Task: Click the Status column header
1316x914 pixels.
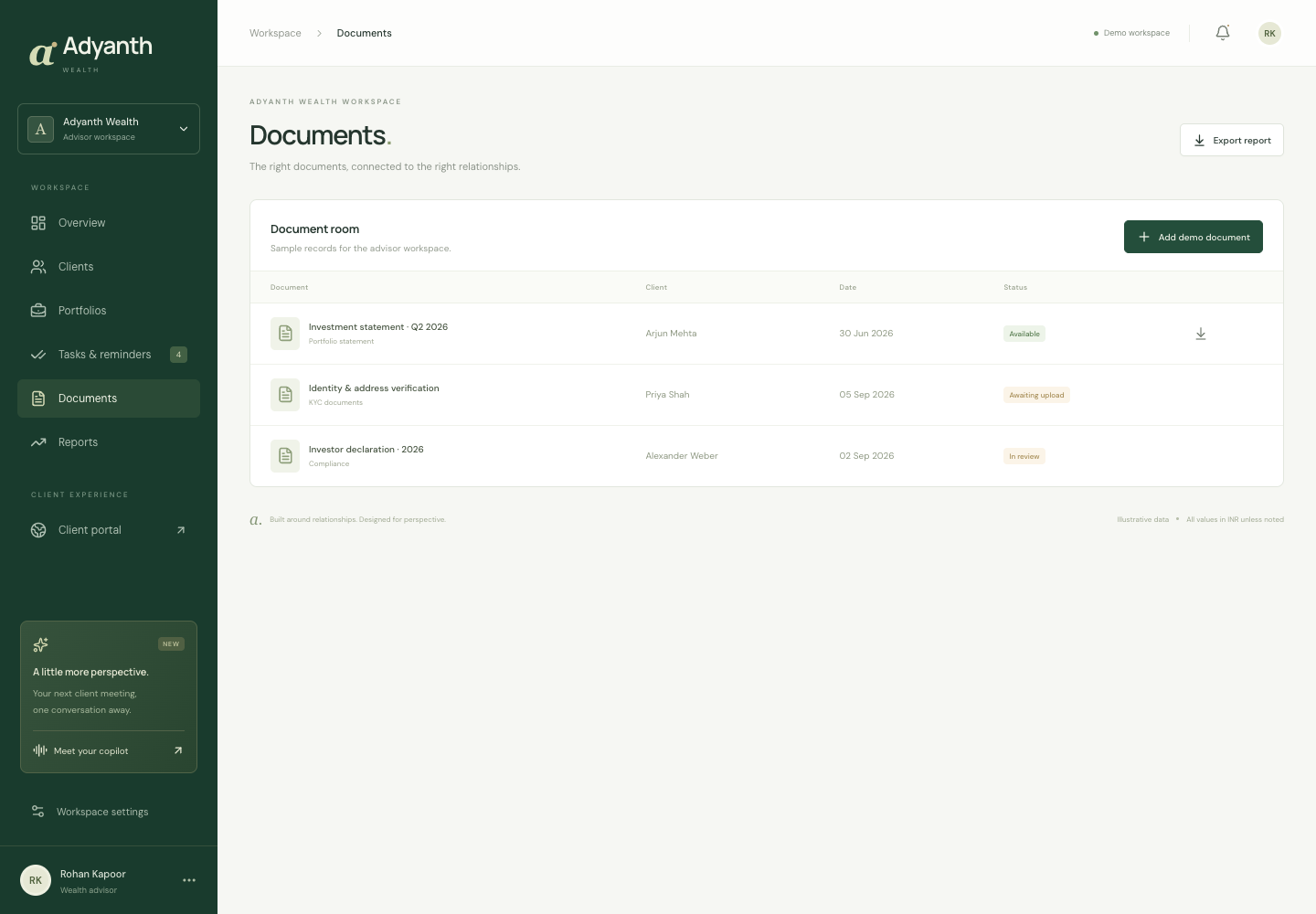Action: [1015, 287]
